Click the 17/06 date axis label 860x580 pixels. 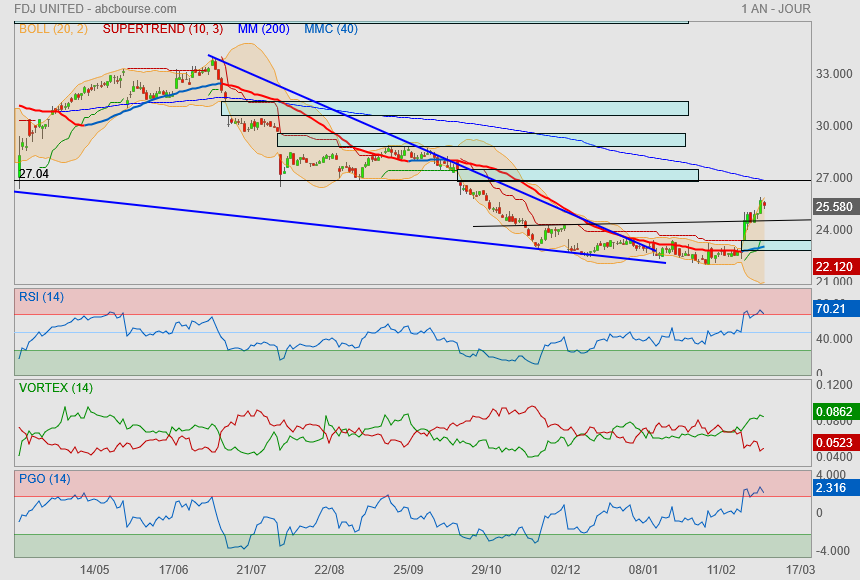tap(173, 570)
